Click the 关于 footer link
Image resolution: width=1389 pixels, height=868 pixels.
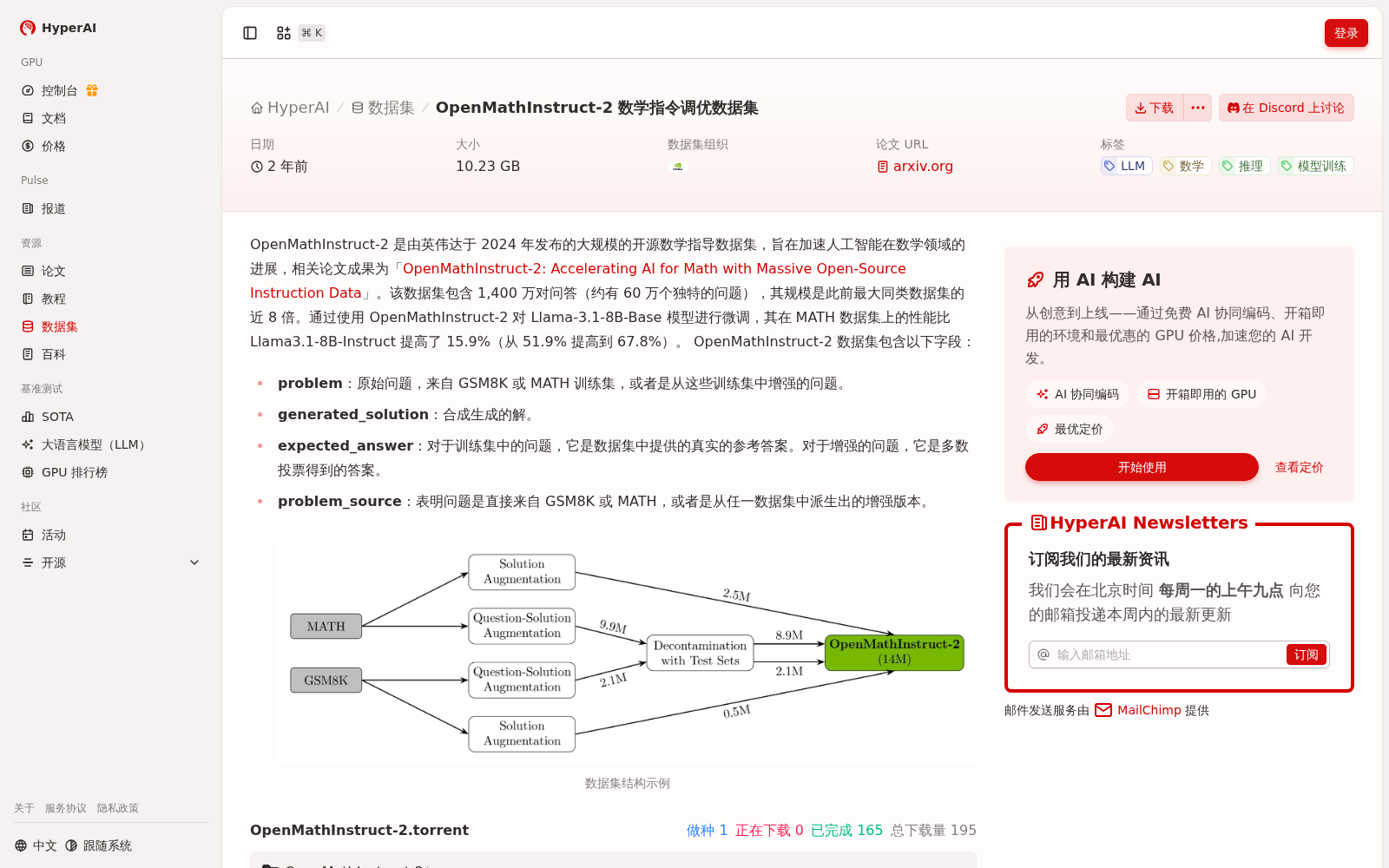pyautogui.click(x=24, y=808)
